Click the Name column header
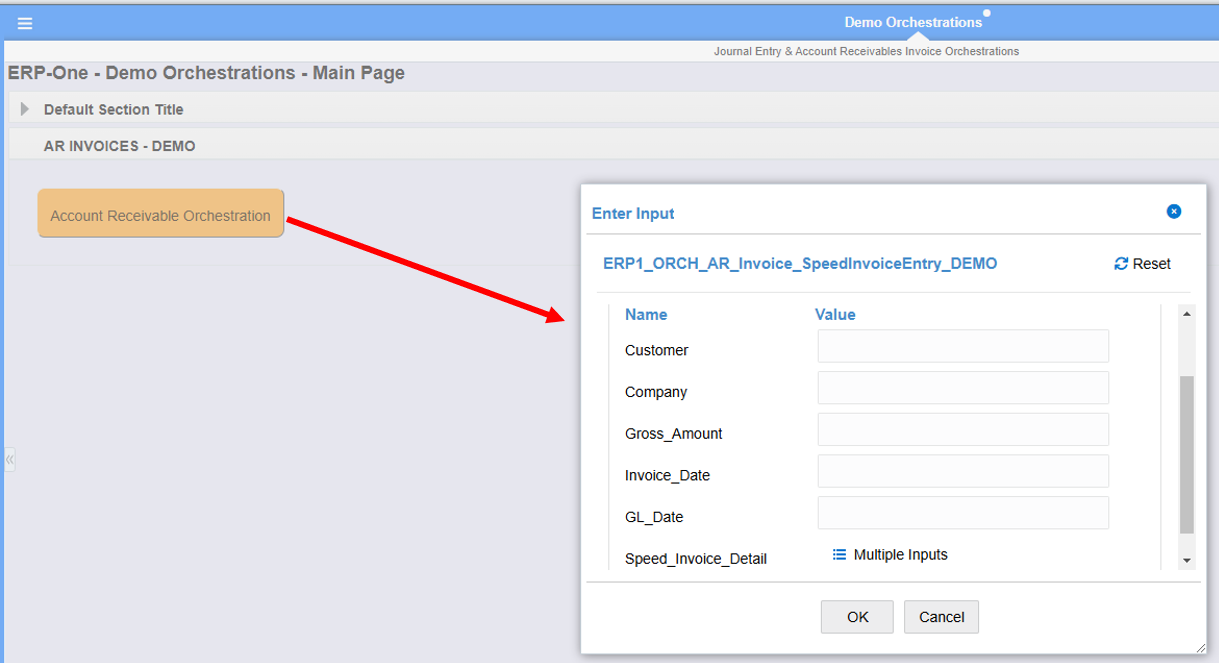 646,314
